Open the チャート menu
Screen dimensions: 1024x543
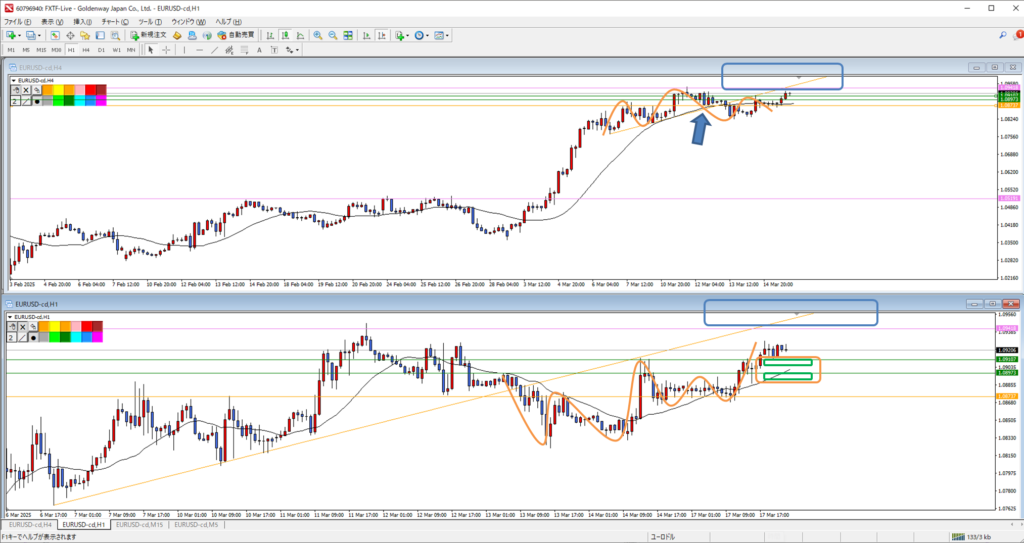(115, 22)
